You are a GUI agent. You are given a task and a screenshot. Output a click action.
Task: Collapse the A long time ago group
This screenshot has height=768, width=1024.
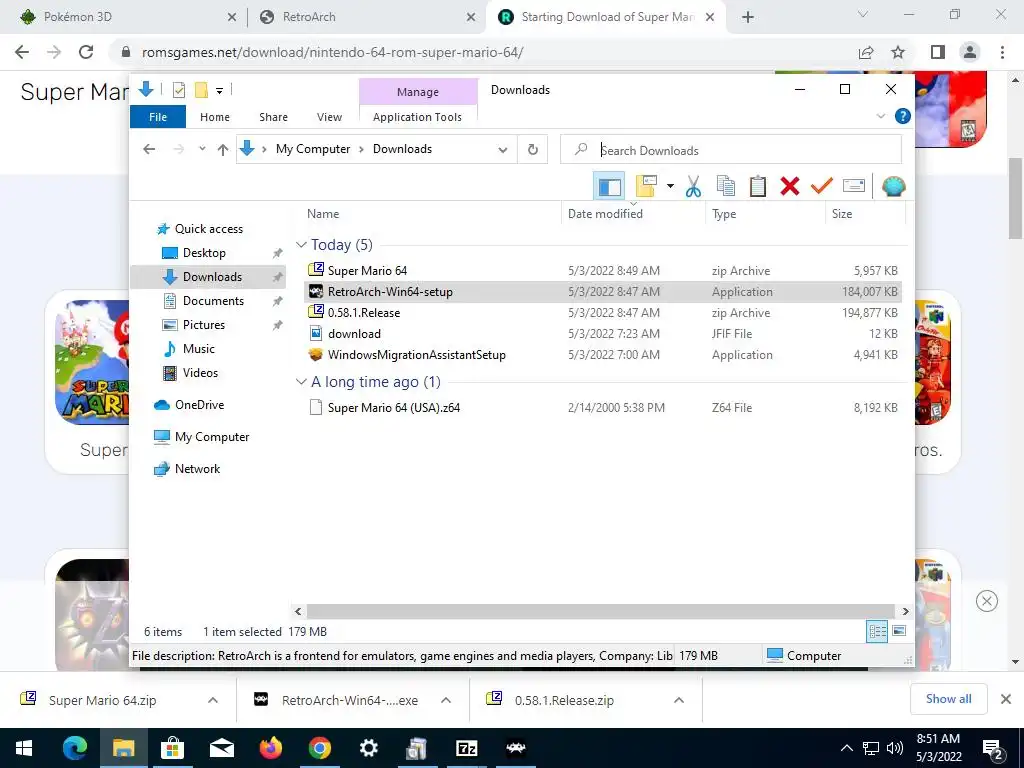[301, 382]
